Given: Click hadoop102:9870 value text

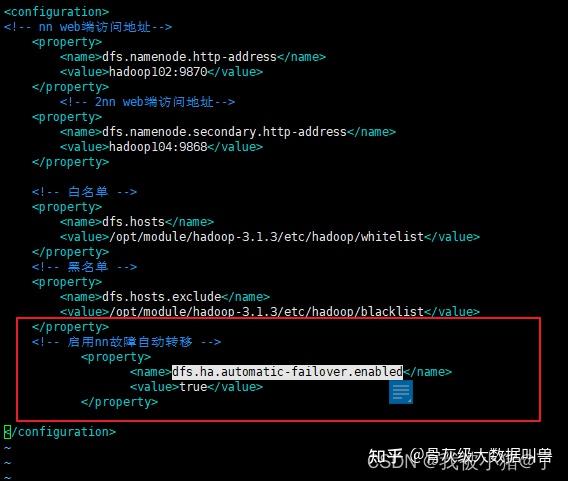Looking at the screenshot, I should (x=158, y=72).
